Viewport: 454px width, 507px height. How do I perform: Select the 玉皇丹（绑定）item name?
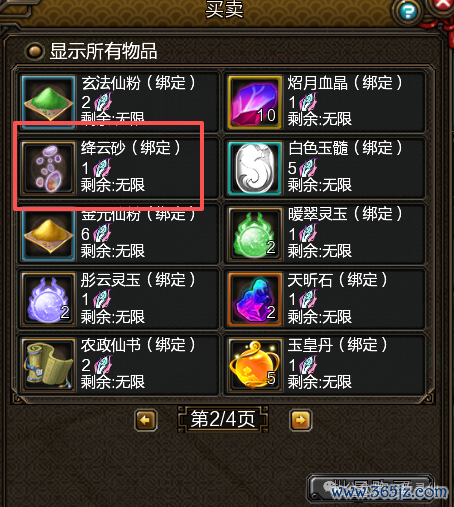point(337,345)
